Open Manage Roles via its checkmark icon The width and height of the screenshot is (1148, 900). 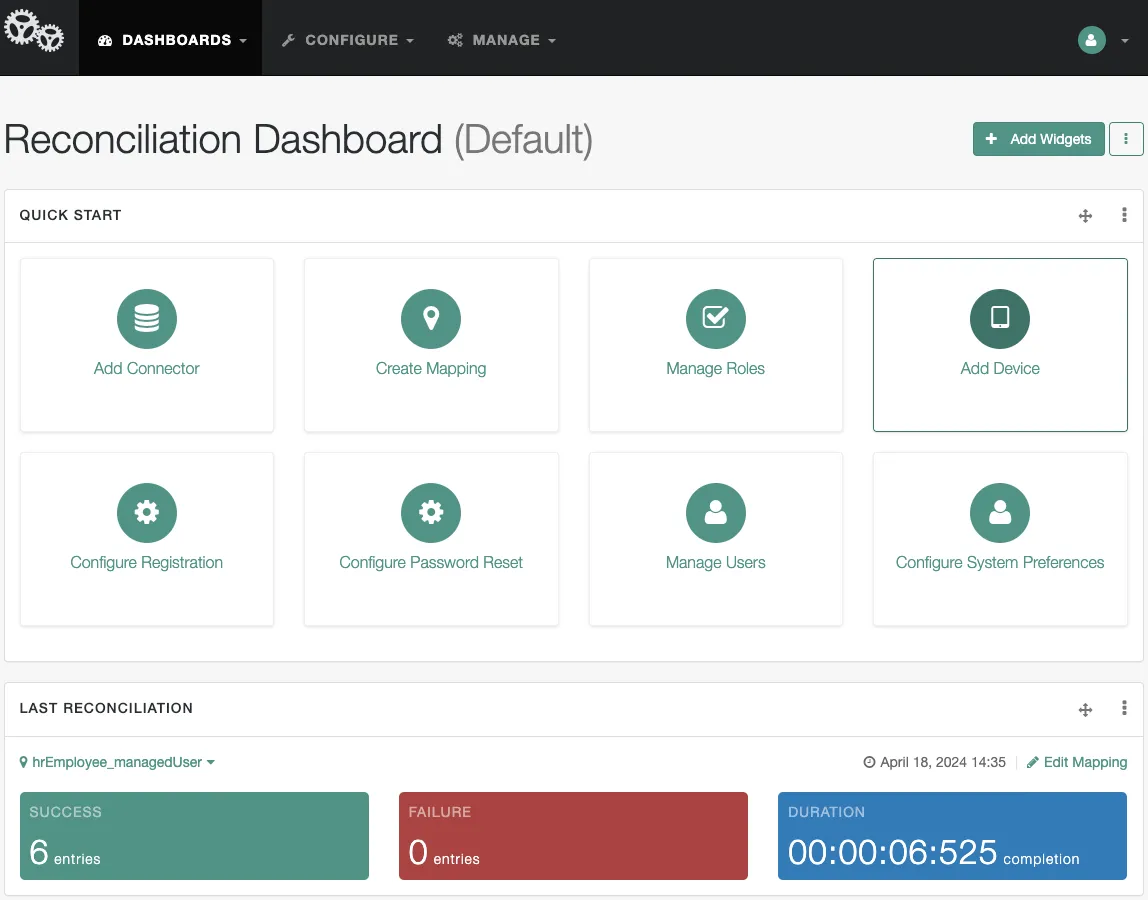715,317
